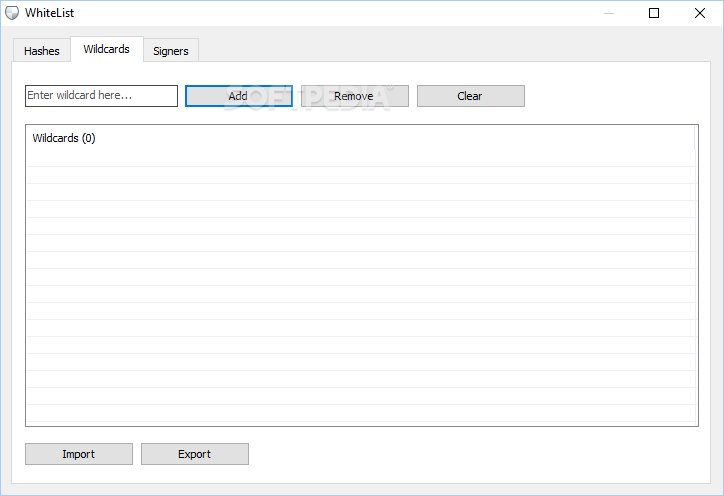Click the Export button

pyautogui.click(x=195, y=454)
